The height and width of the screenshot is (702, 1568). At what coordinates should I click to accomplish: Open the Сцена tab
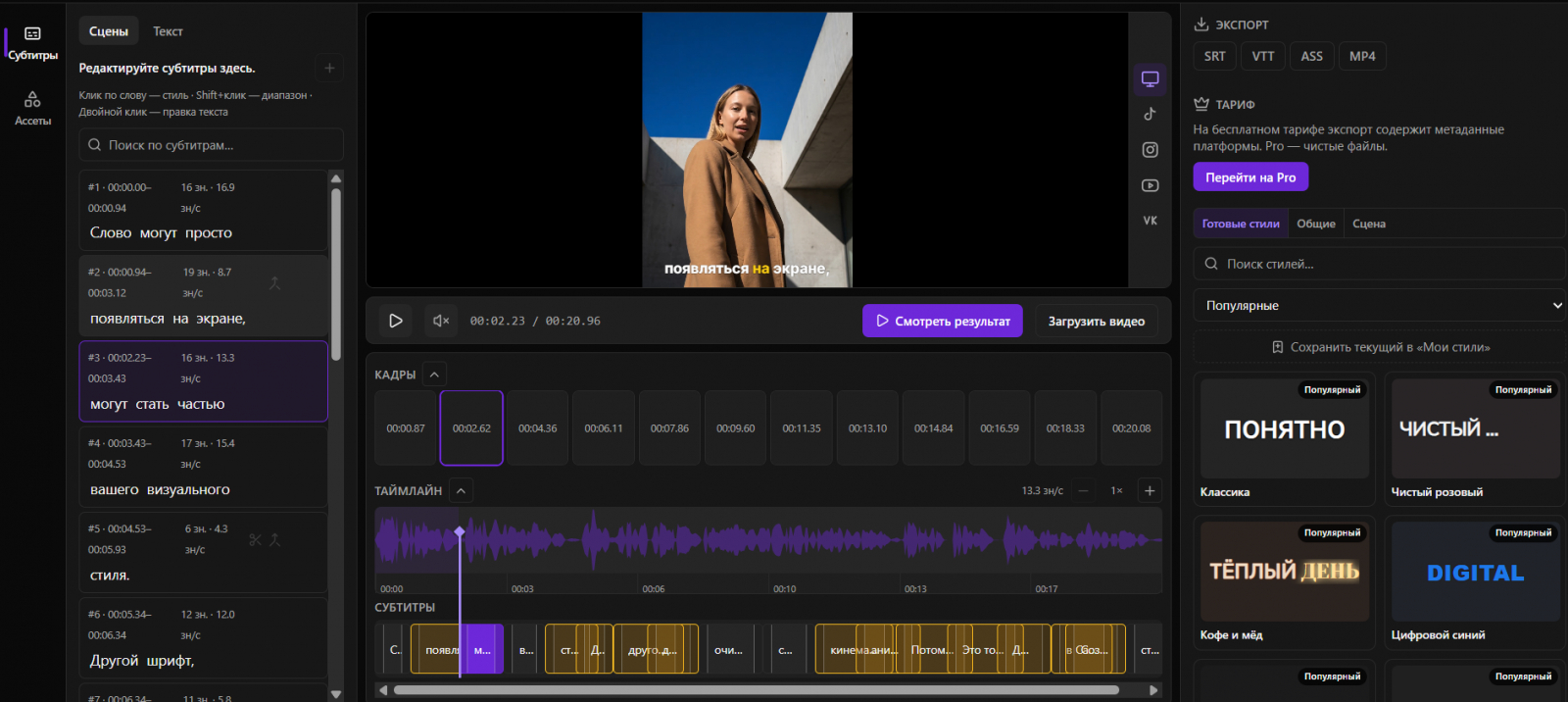(1369, 224)
